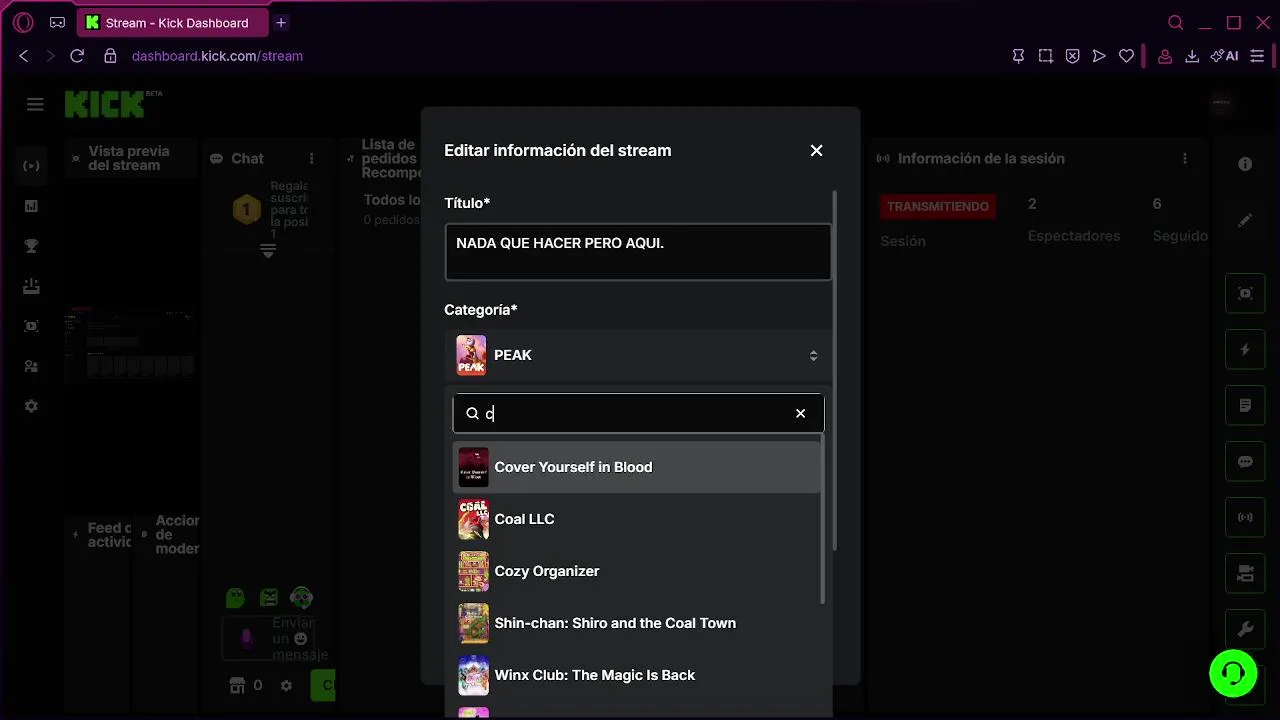
Task: Select Coal LLC category
Action: 637,519
